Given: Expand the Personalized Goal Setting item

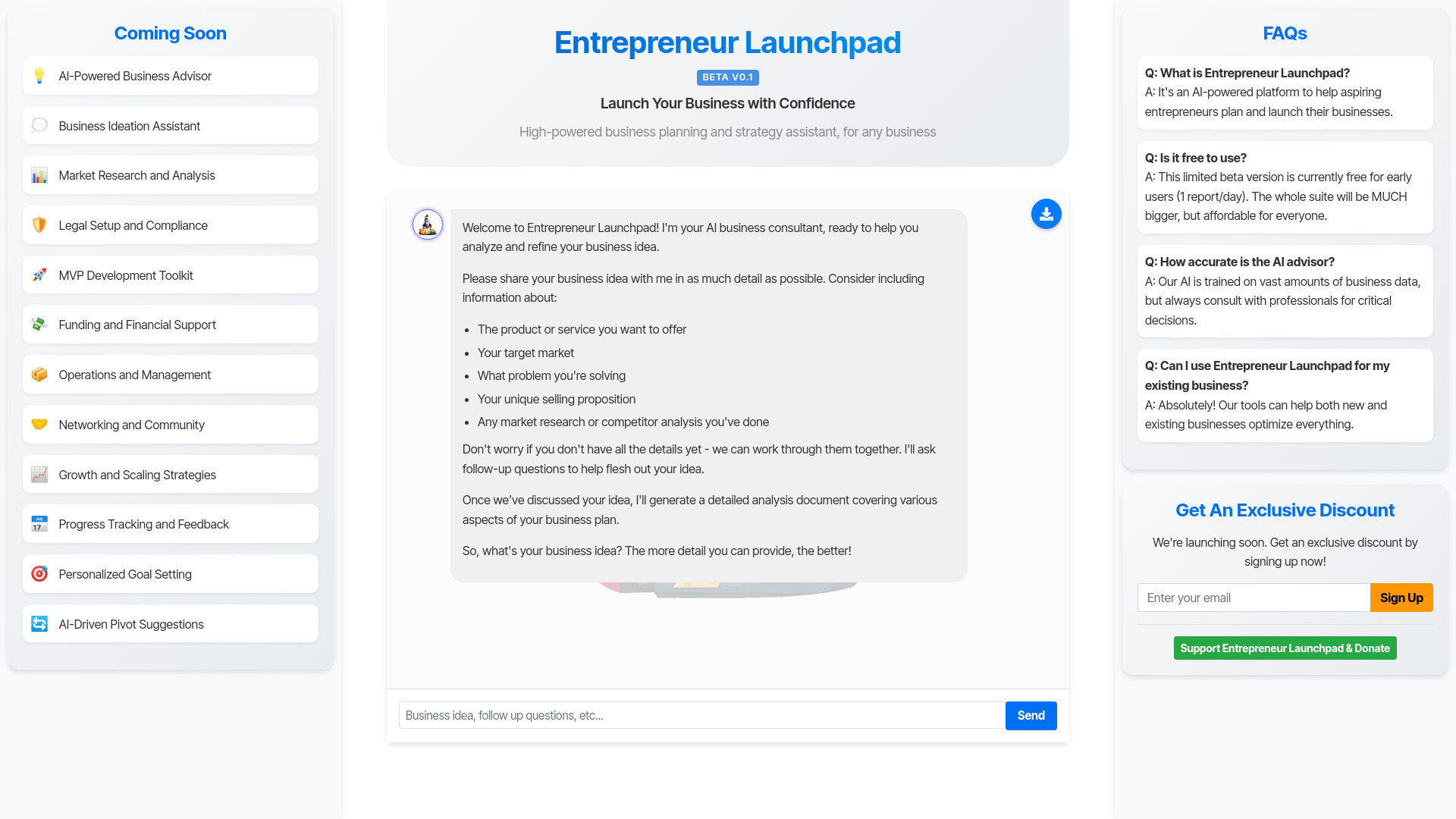Looking at the screenshot, I should [x=169, y=574].
